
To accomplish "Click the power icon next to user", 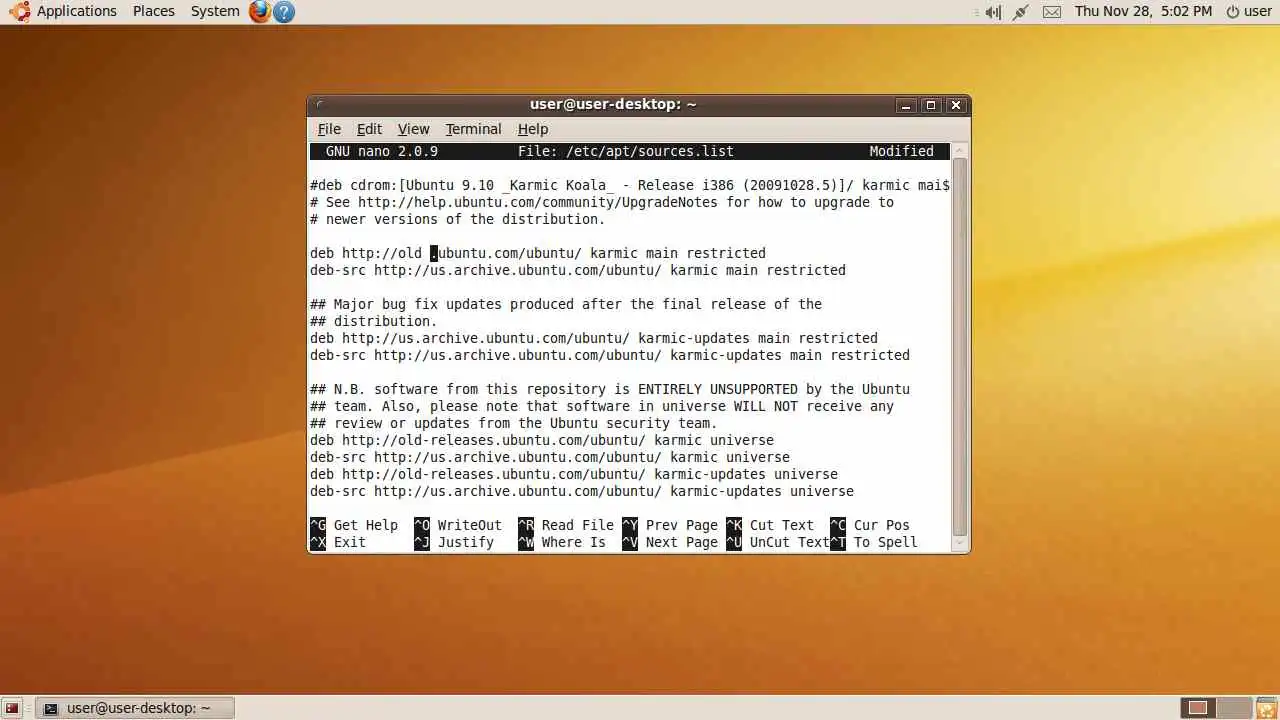I will [x=1233, y=12].
